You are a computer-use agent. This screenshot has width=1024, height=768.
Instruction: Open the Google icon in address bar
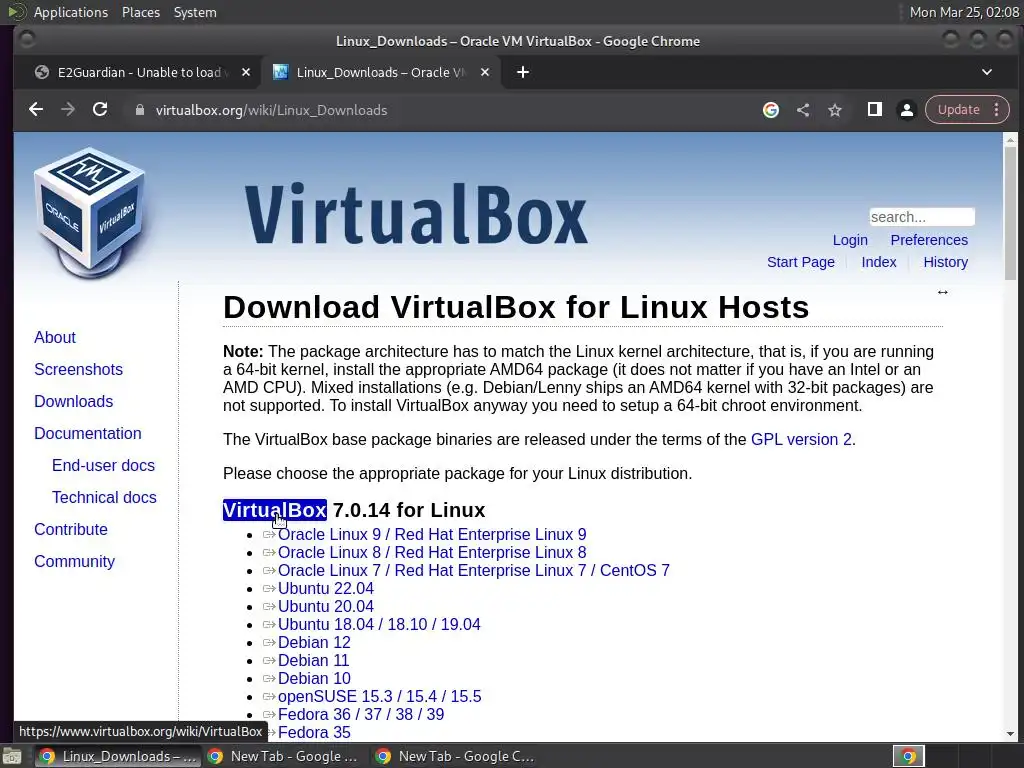click(771, 110)
